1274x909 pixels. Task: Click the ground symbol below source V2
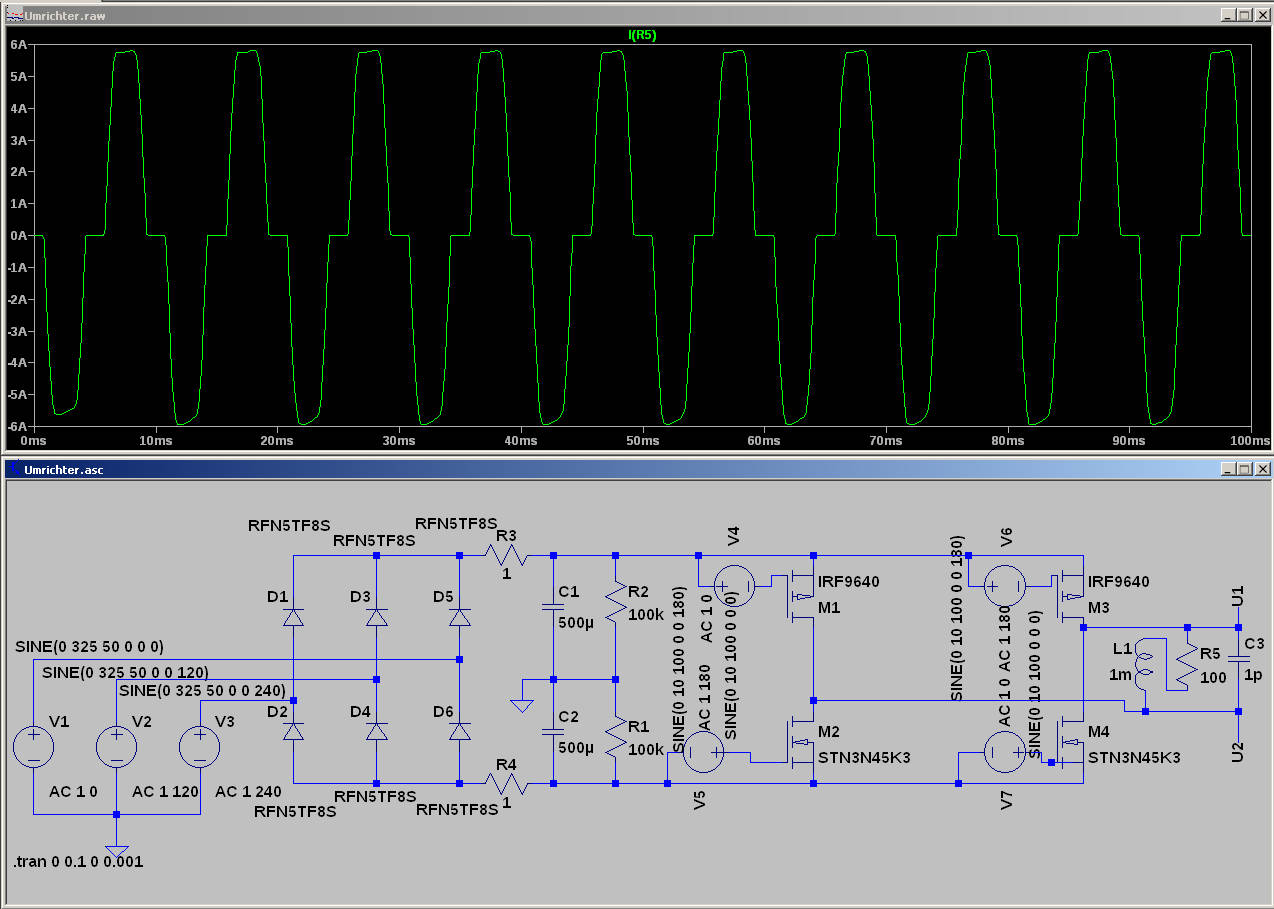117,850
